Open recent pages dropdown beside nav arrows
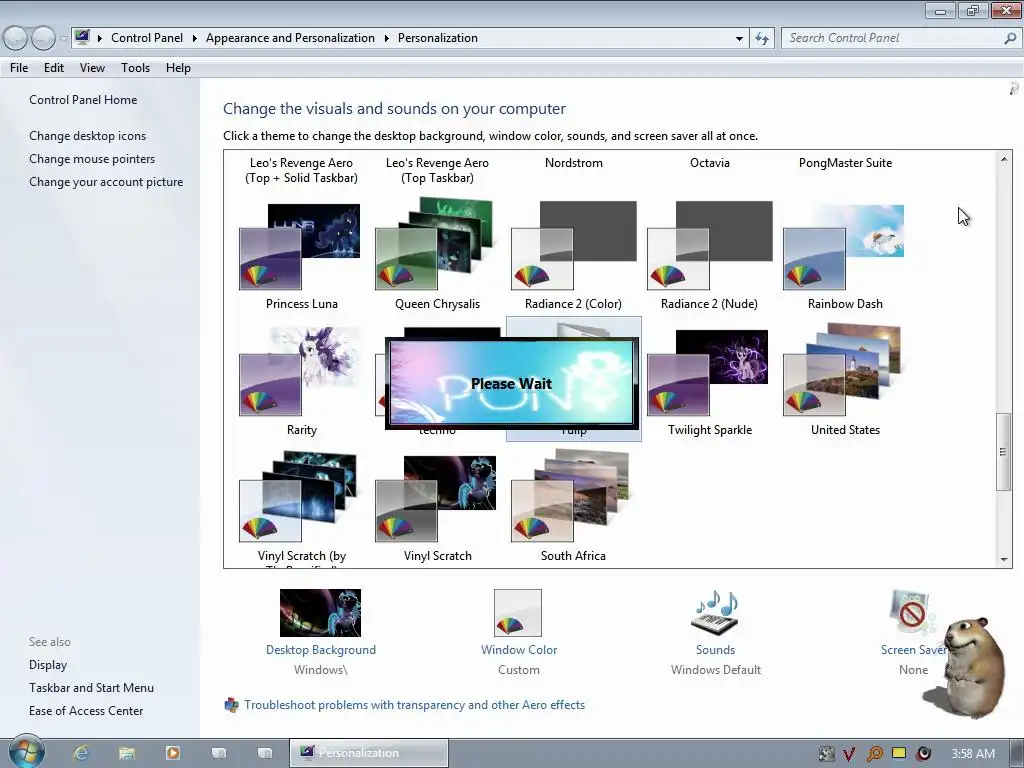 [63, 39]
